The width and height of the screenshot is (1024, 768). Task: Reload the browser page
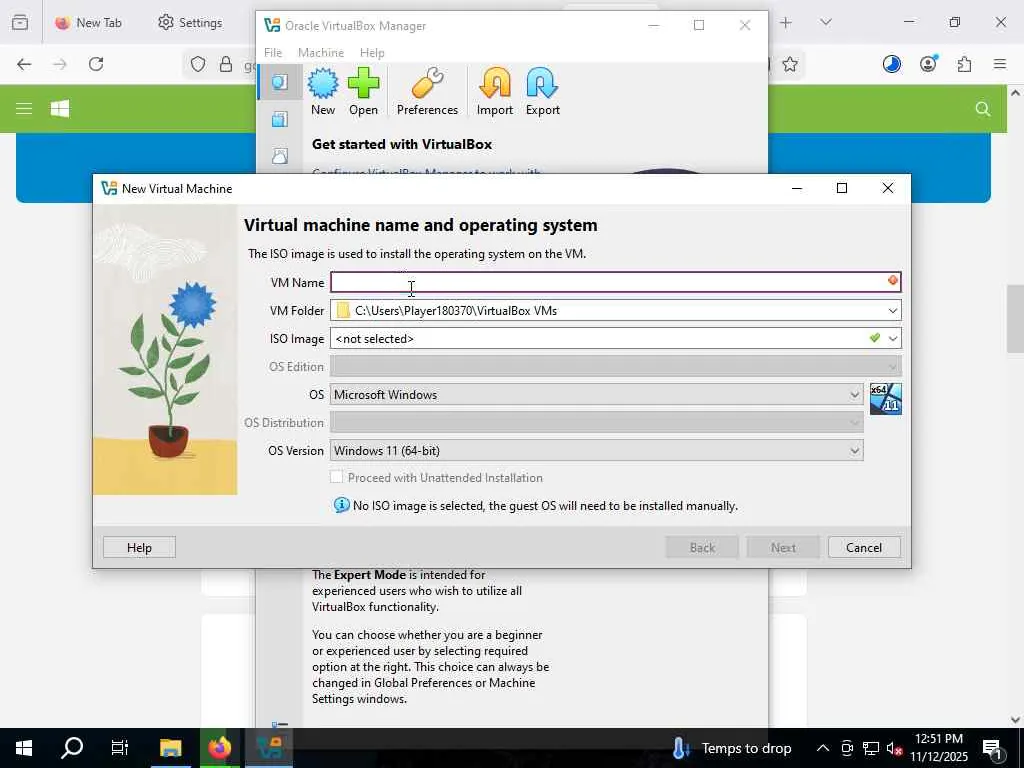click(x=96, y=64)
